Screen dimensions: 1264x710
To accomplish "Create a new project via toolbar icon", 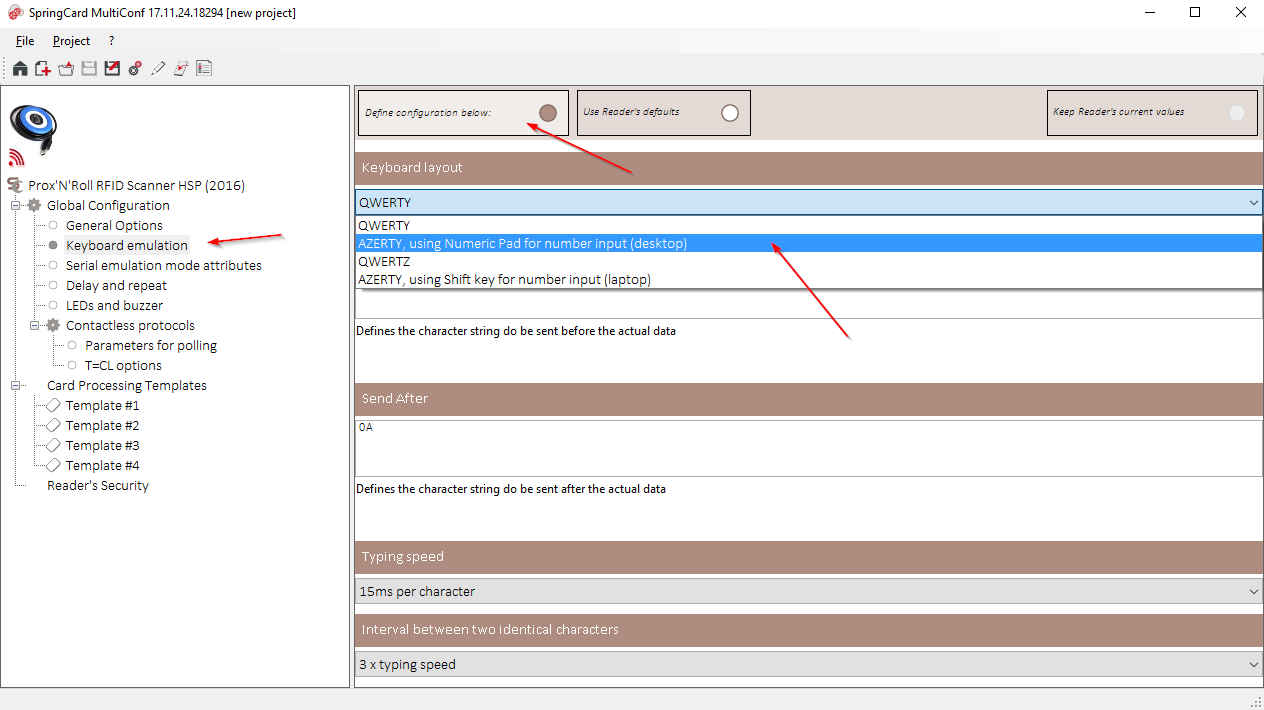I will pyautogui.click(x=43, y=69).
